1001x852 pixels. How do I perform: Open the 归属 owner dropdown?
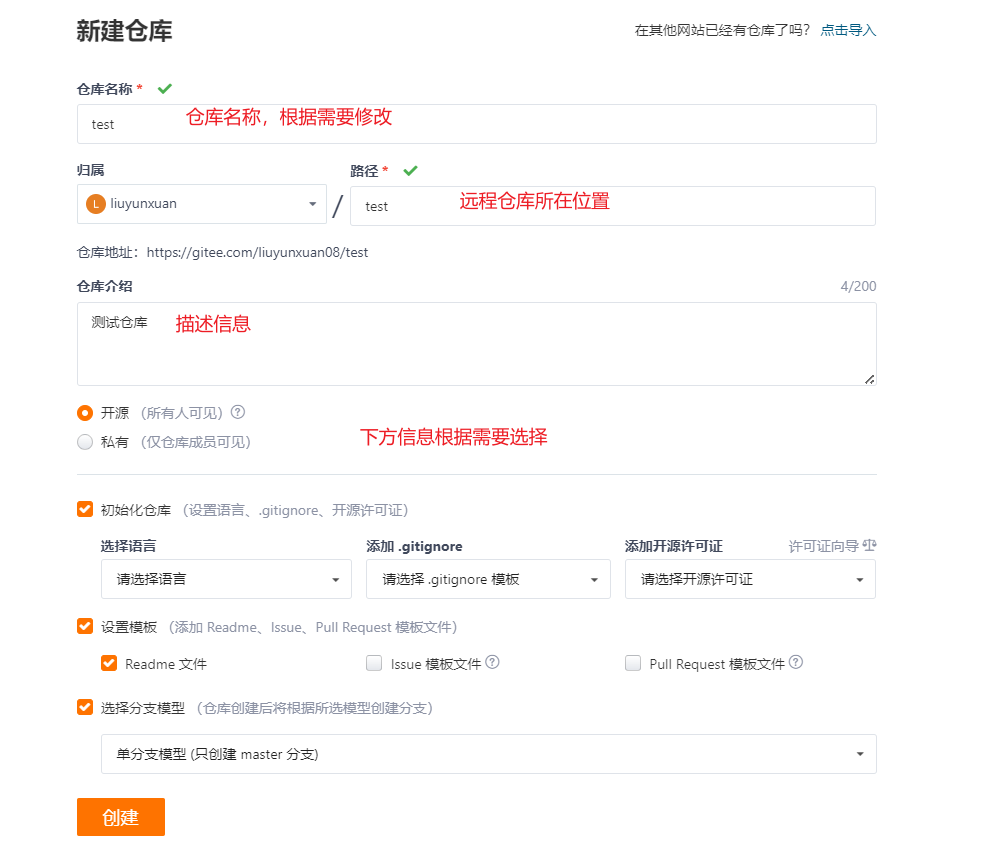point(202,204)
